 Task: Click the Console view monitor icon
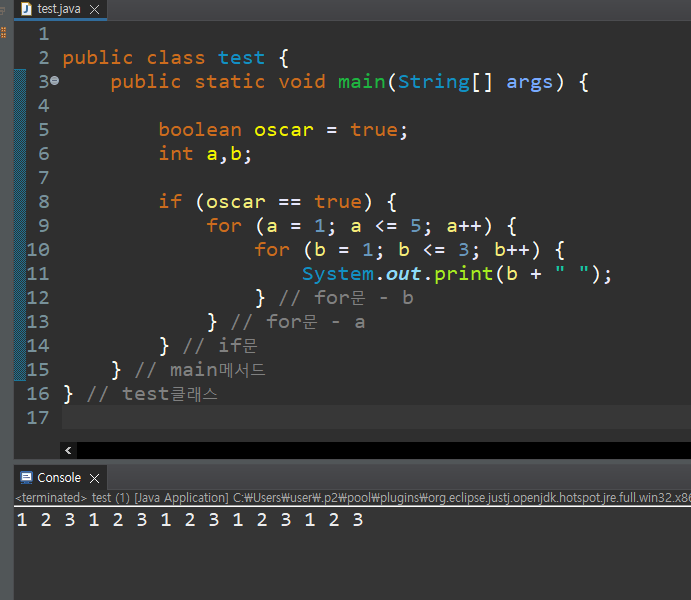coord(26,478)
